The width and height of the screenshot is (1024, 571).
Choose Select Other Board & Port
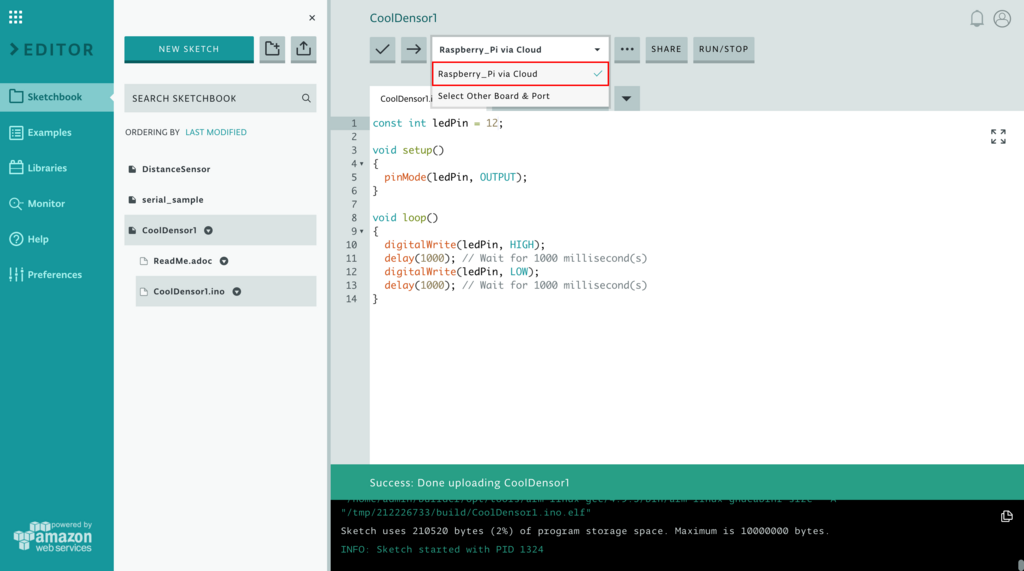[x=520, y=96]
